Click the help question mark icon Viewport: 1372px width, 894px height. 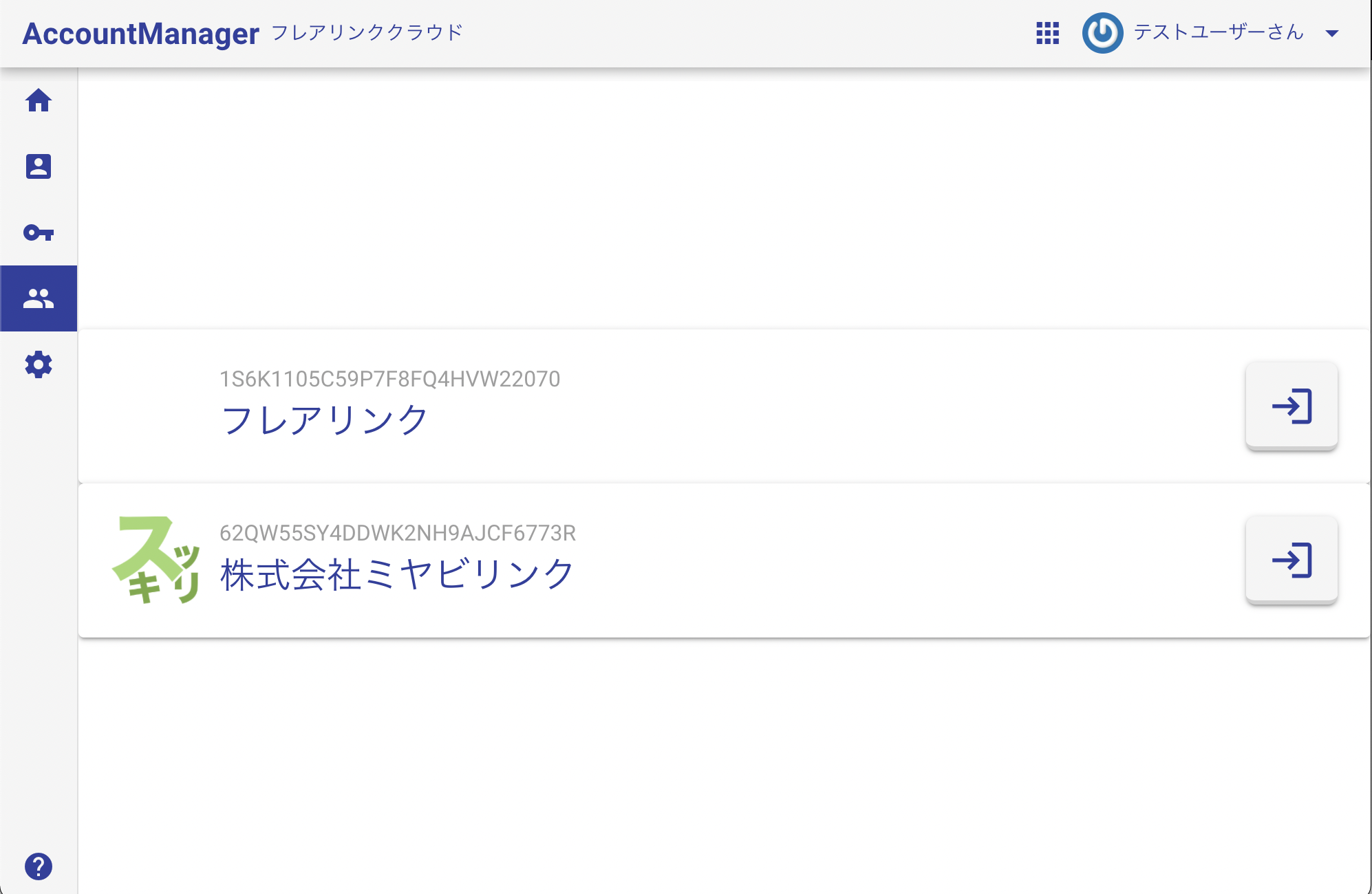tap(39, 866)
